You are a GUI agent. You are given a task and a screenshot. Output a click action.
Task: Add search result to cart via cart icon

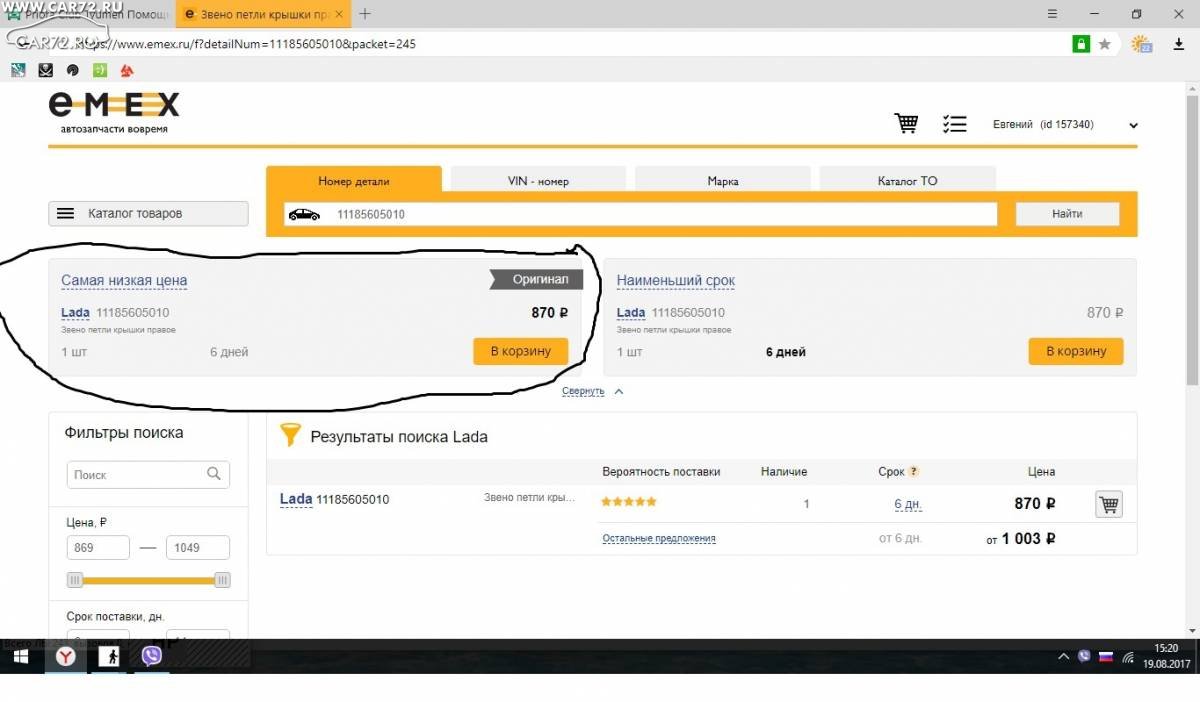(1109, 504)
